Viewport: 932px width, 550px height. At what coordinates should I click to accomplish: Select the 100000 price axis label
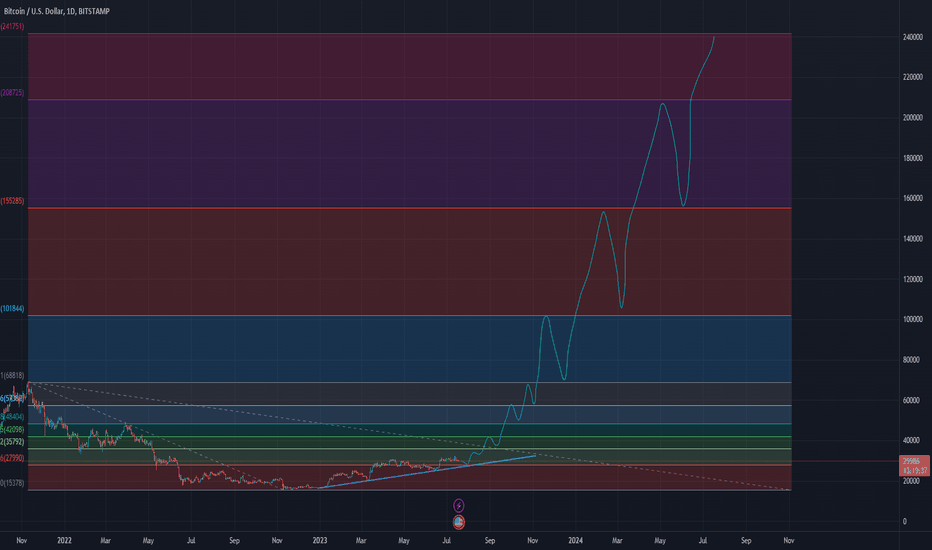pyautogui.click(x=912, y=319)
